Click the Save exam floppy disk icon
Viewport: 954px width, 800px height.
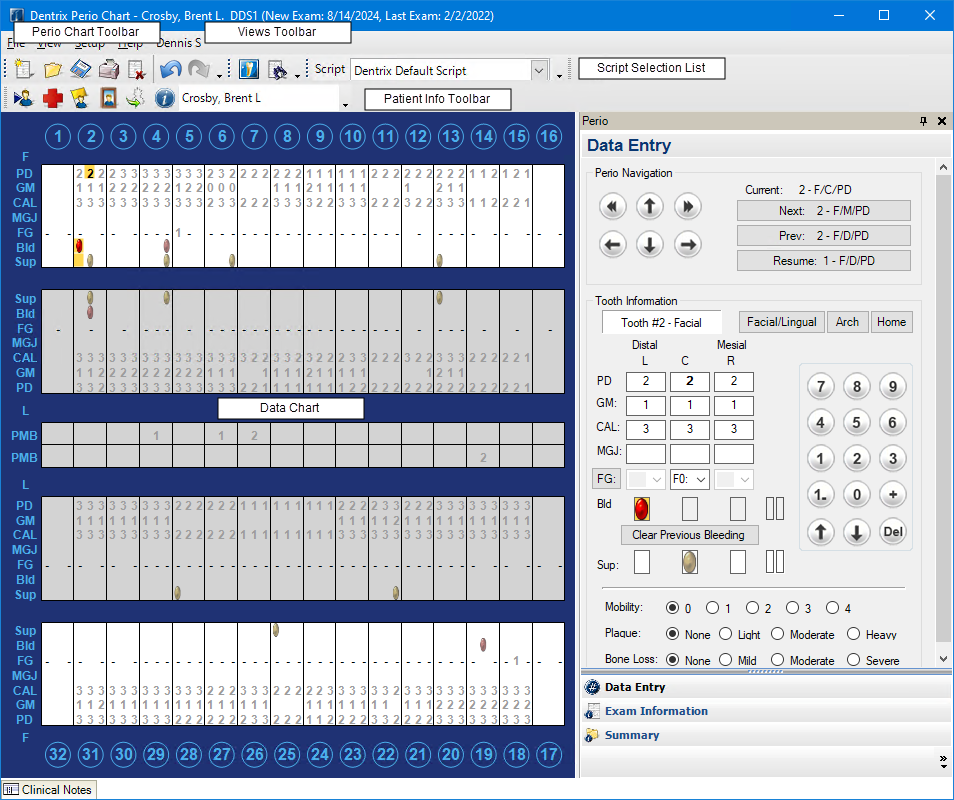(81, 70)
